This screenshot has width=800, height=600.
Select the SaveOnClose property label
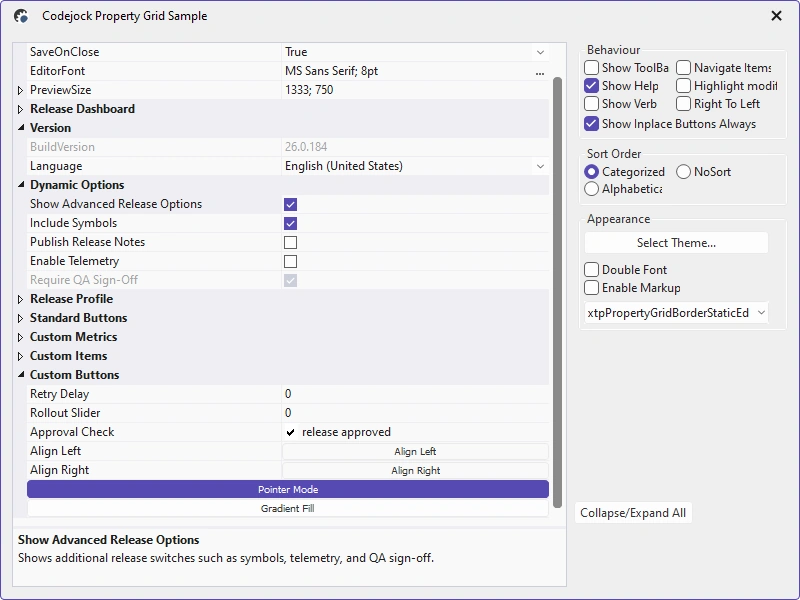point(64,52)
